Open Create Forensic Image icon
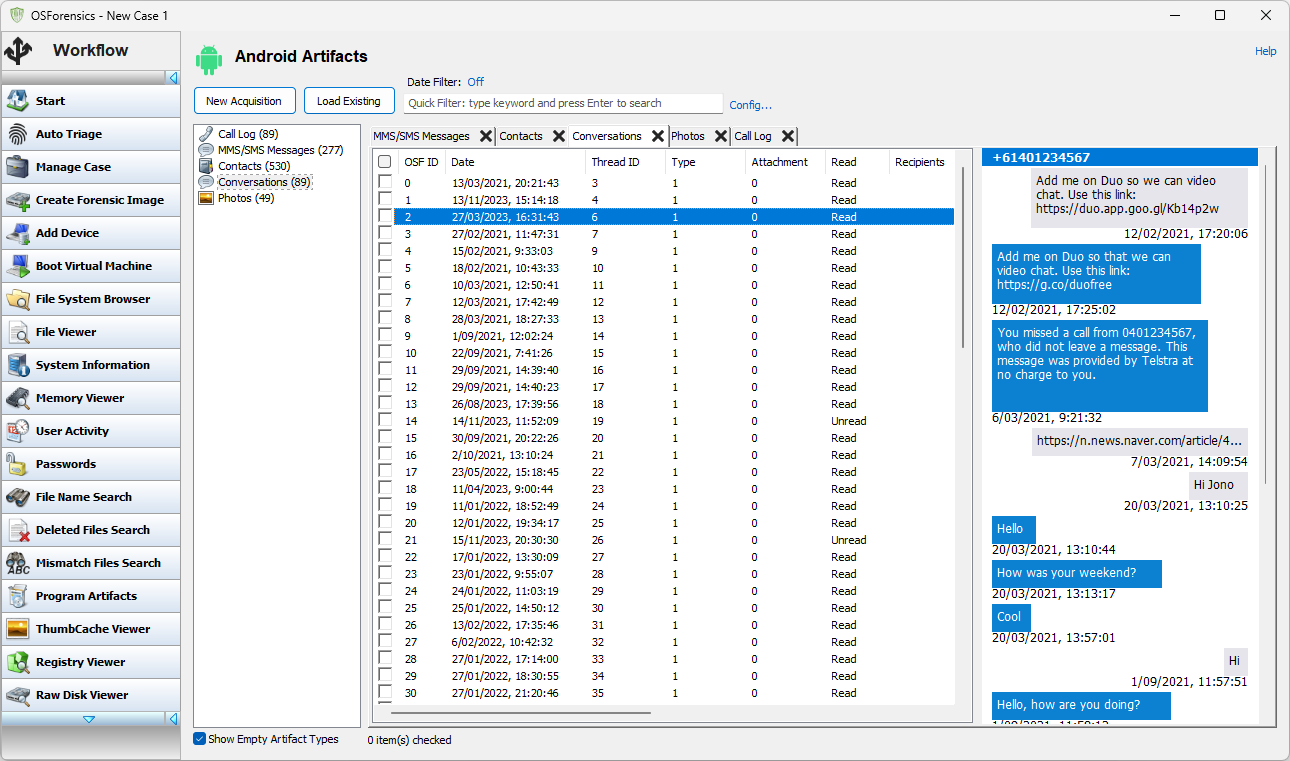Screen dimensions: 1290x761 click(18, 200)
